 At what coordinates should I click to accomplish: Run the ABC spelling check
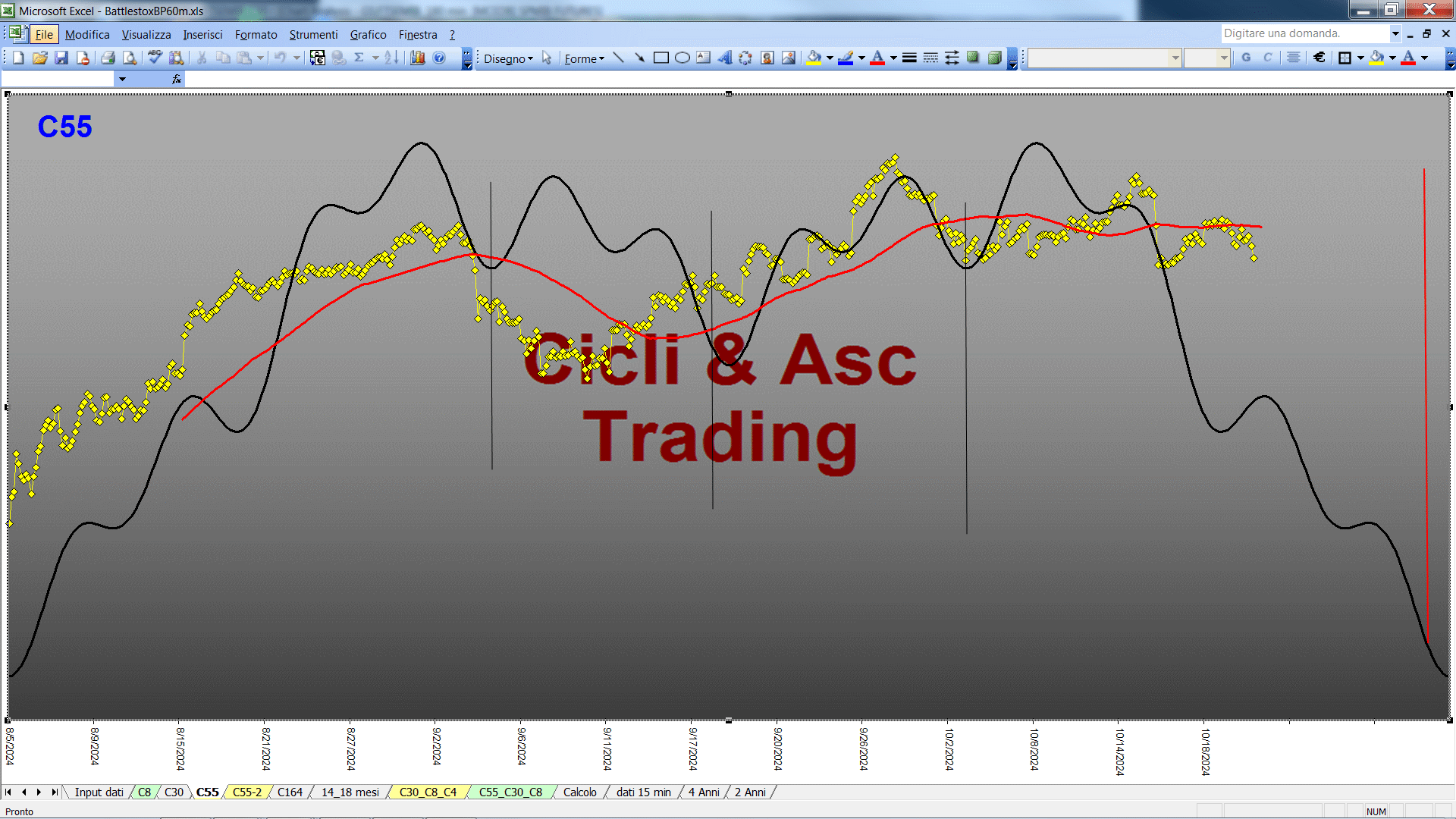(155, 58)
